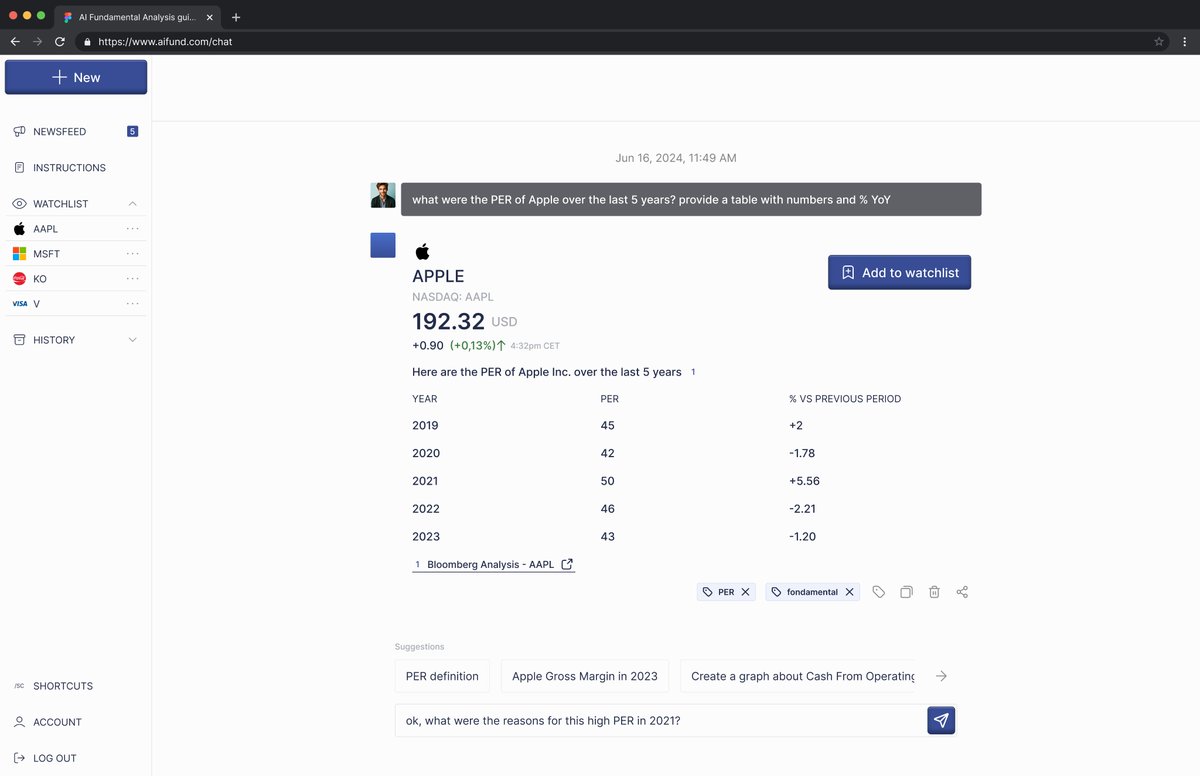The height and width of the screenshot is (776, 1200).
Task: Open a new browser tab
Action: [x=236, y=17]
